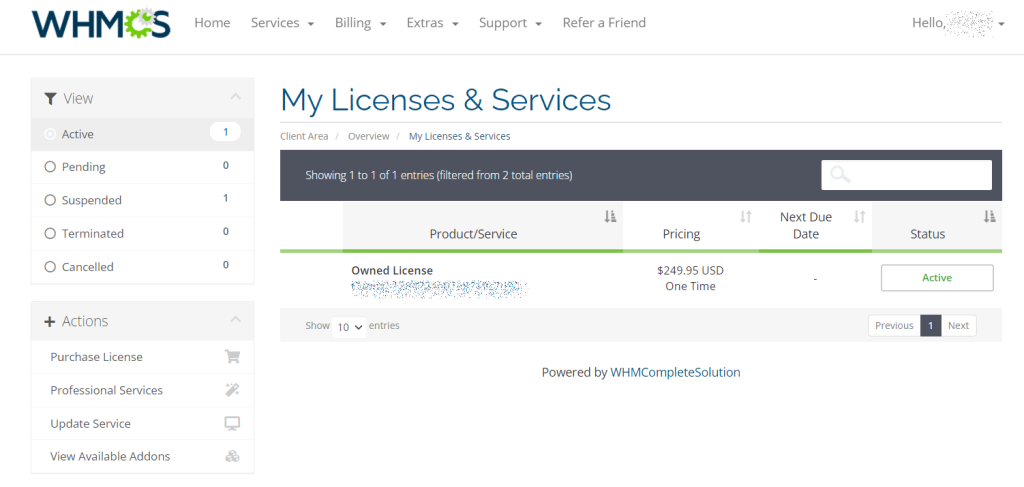The width and height of the screenshot is (1024, 487).
Task: Click the Client Area breadcrumb
Action: 304,136
